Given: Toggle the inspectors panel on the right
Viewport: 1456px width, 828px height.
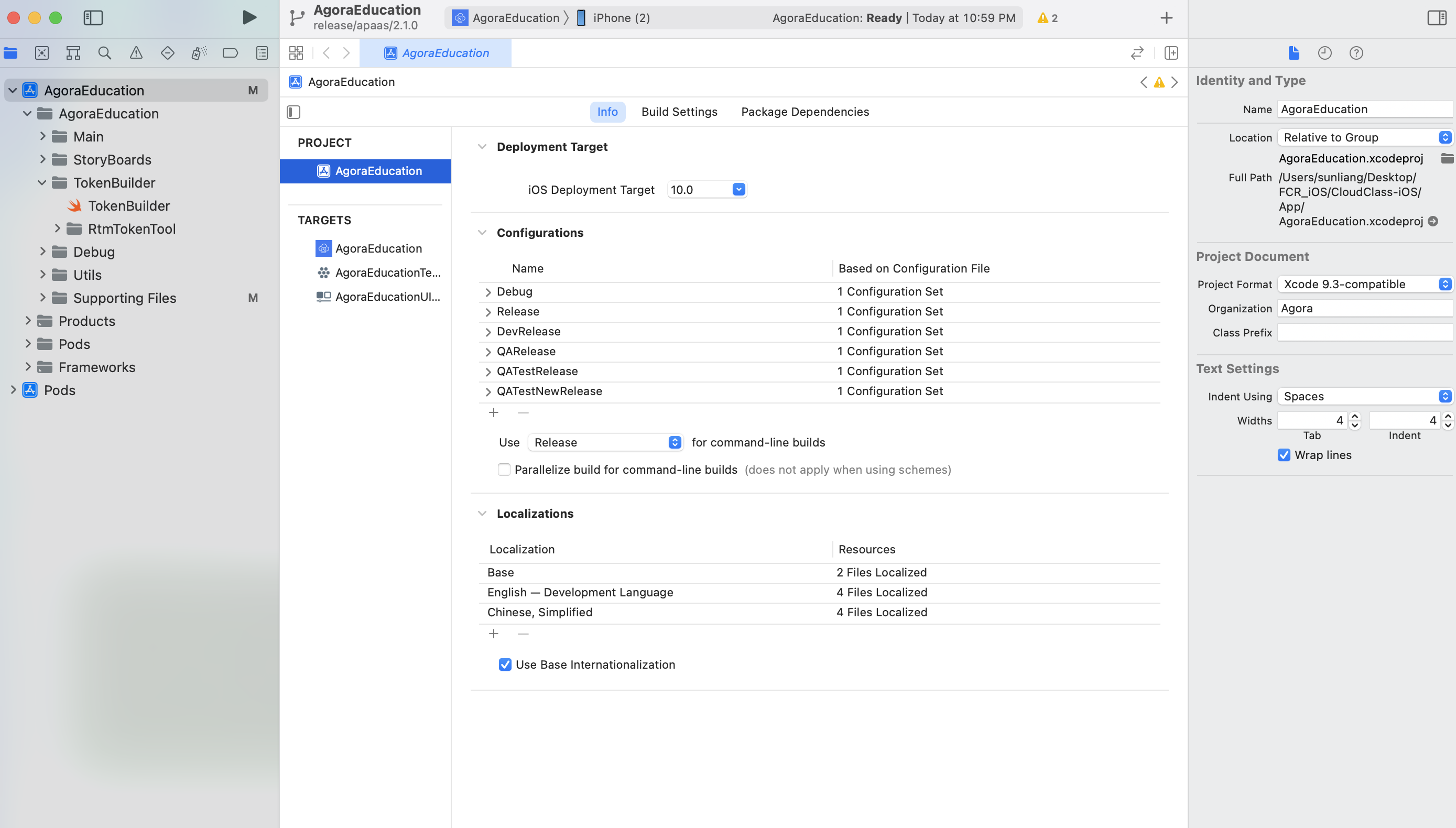Looking at the screenshot, I should pos(1437,18).
